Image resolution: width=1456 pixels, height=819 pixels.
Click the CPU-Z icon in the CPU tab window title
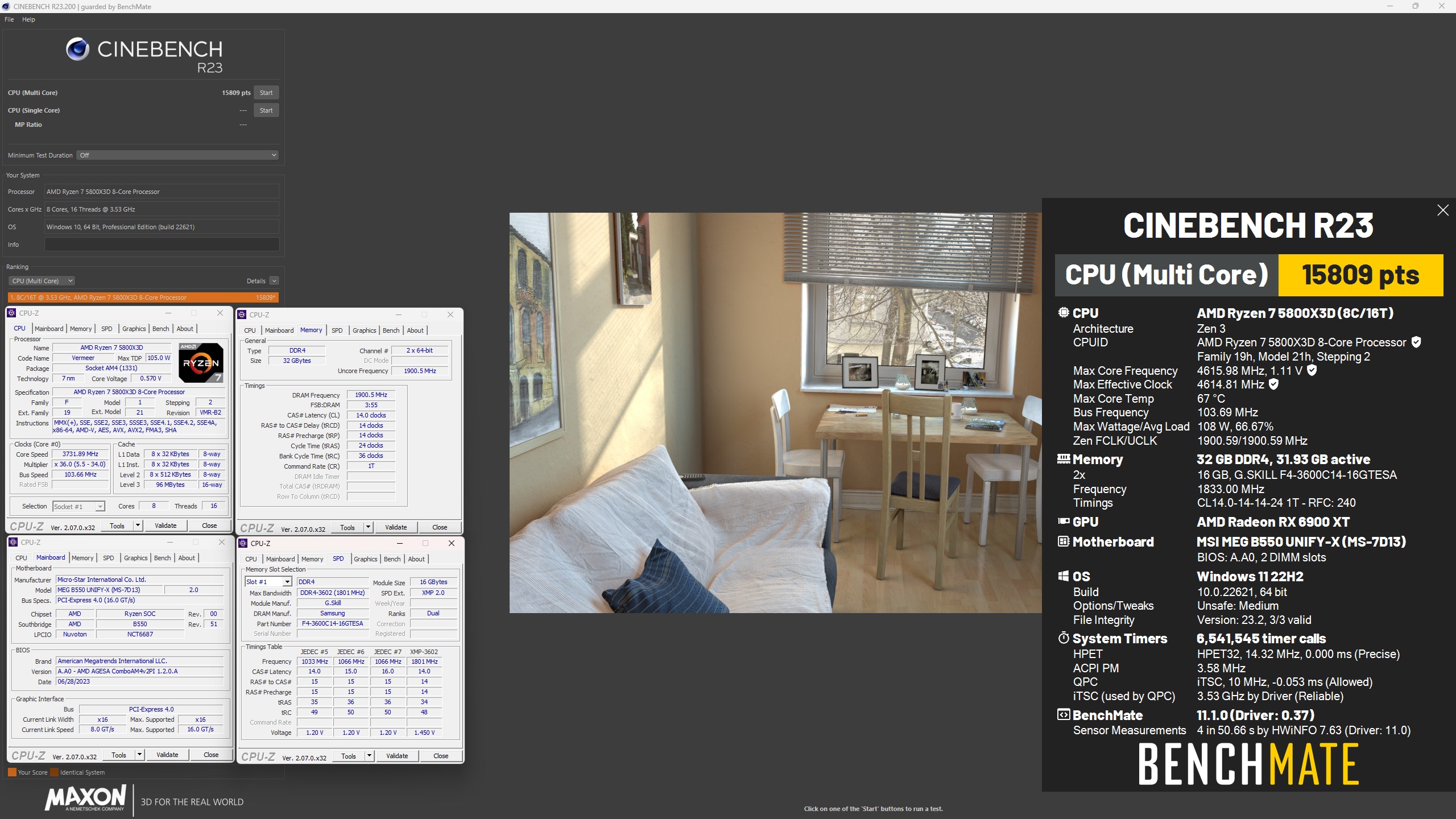tap(12, 313)
